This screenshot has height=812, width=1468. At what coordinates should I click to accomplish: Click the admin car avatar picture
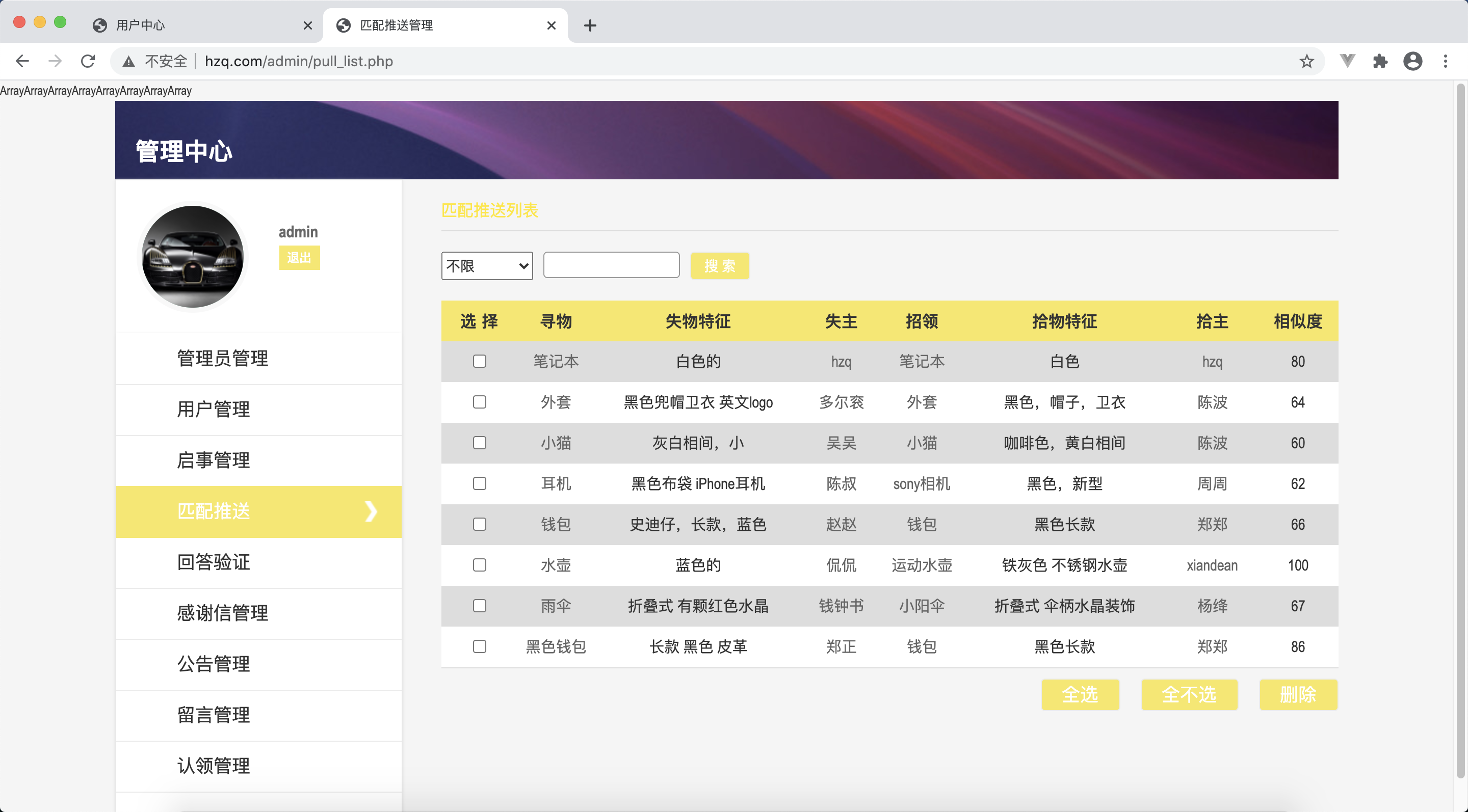coord(193,257)
